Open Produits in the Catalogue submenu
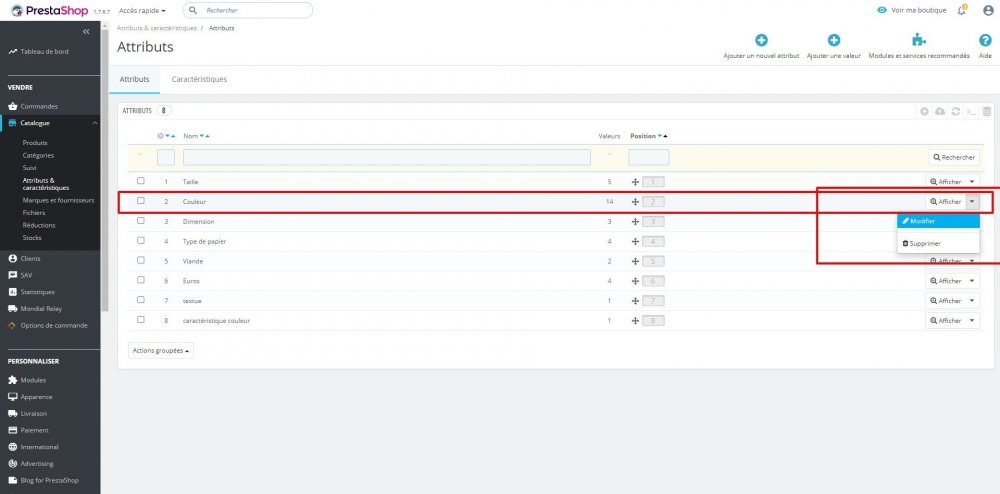The width and height of the screenshot is (1000, 494). (35, 143)
